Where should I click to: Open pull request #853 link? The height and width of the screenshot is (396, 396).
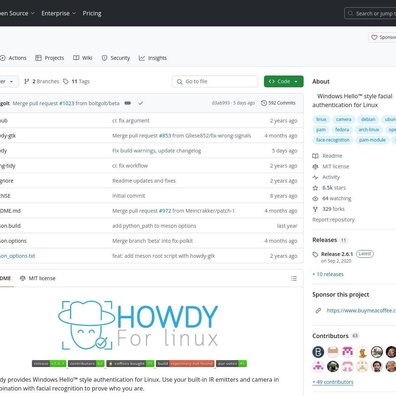pyautogui.click(x=165, y=136)
